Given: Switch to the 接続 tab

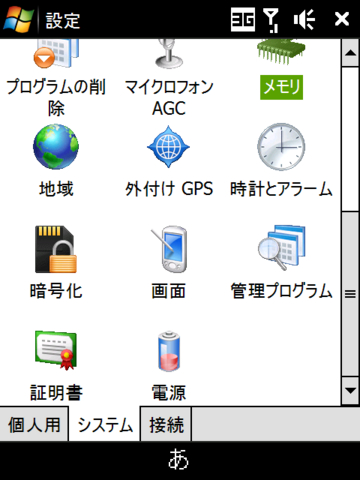Looking at the screenshot, I should point(166,424).
